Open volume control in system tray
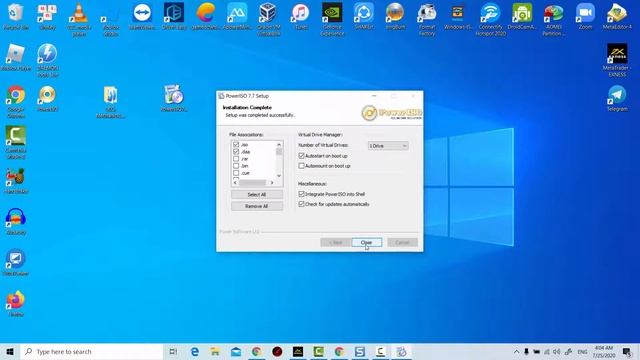Screen dimensions: 640x360 pyautogui.click(x=557, y=351)
